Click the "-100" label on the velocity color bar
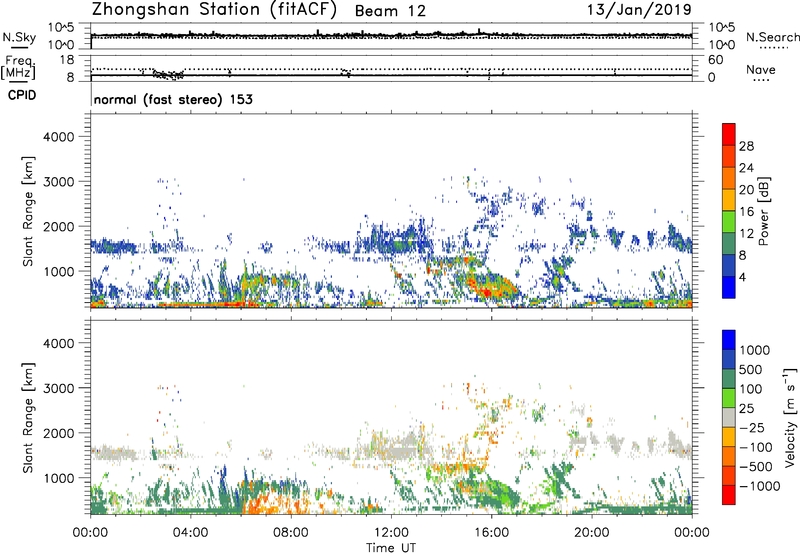Image resolution: width=800 pixels, height=554 pixels. (x=755, y=447)
